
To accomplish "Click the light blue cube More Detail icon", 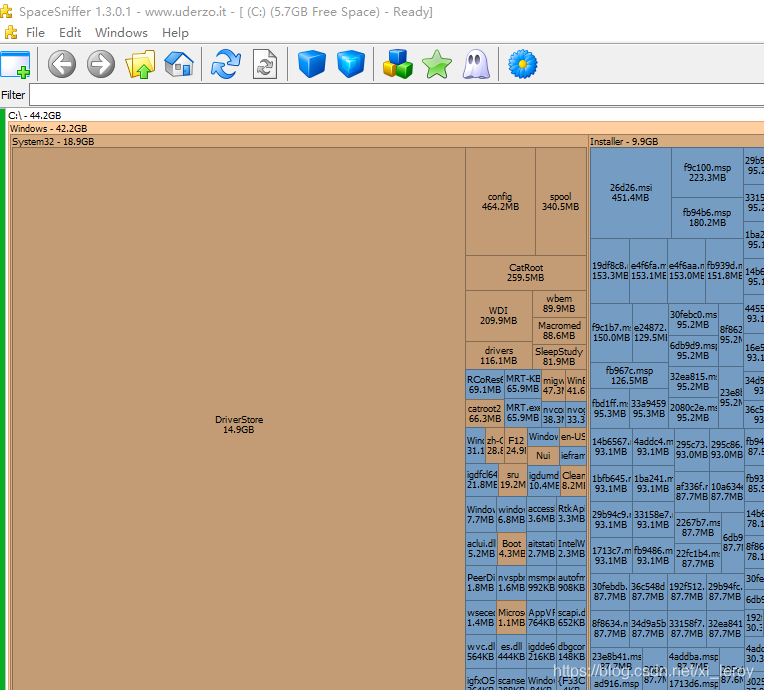I will pos(351,64).
